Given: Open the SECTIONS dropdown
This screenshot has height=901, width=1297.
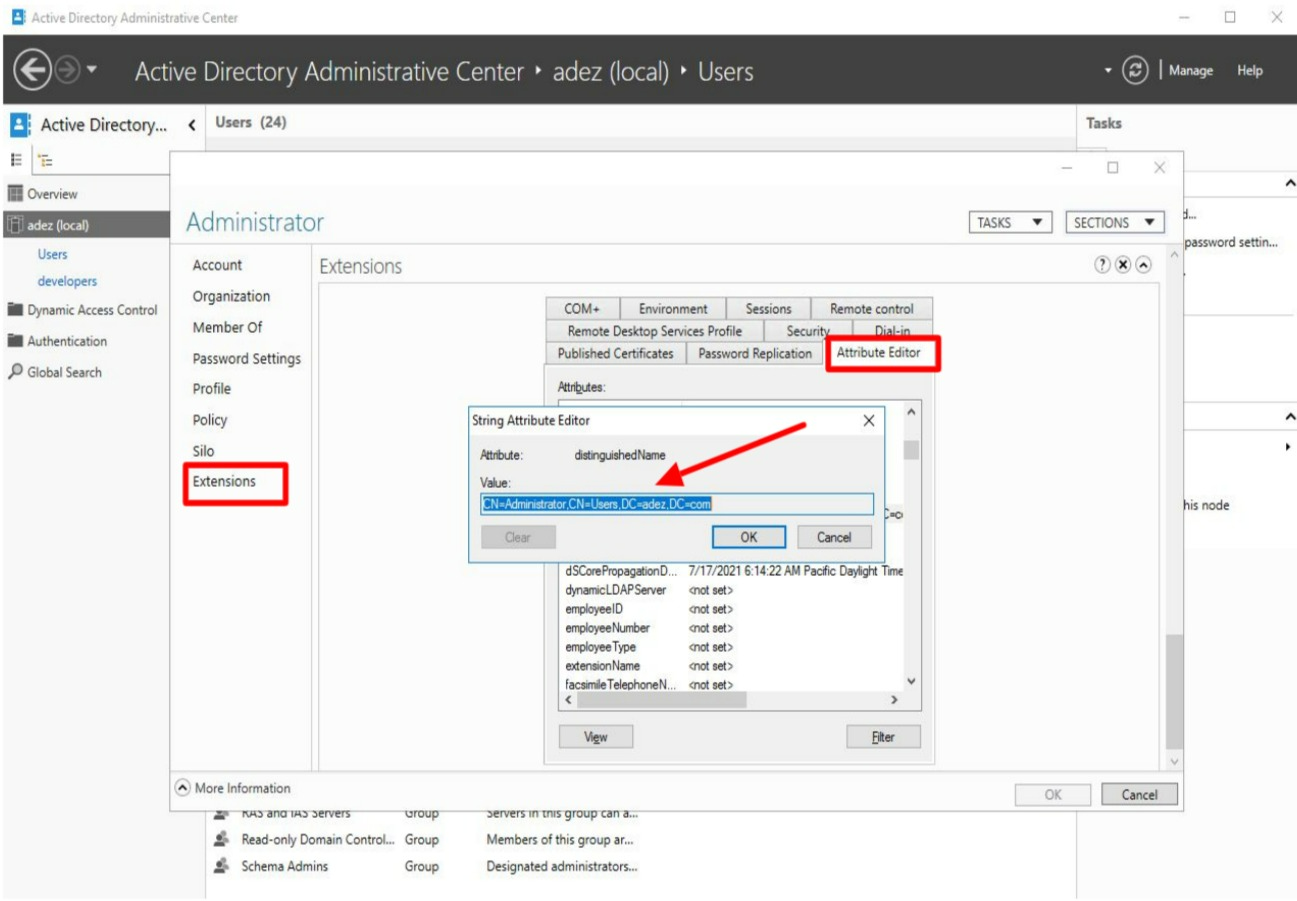Looking at the screenshot, I should coord(1115,223).
